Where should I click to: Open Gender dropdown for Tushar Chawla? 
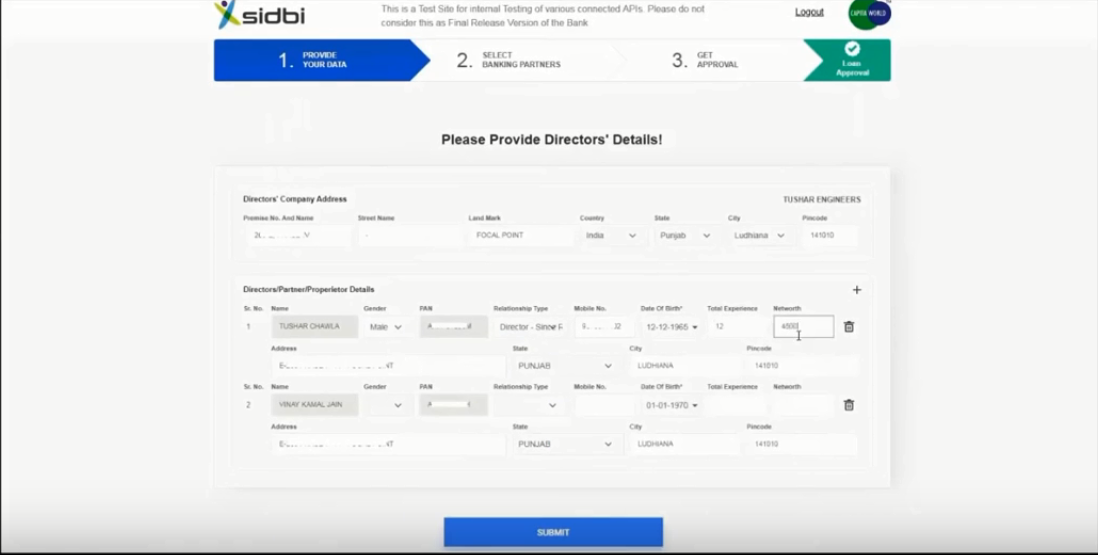(386, 327)
